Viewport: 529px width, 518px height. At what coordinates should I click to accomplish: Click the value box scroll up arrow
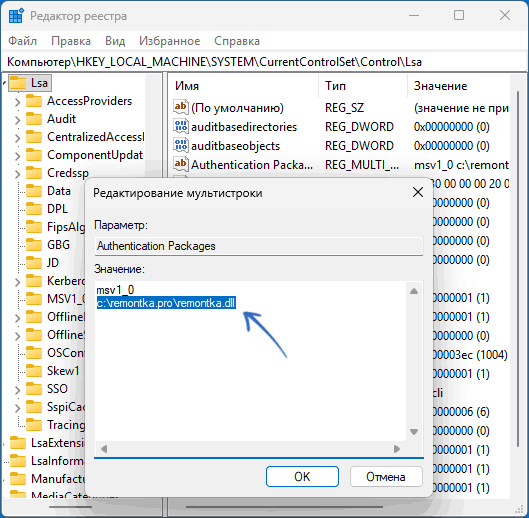pos(414,291)
